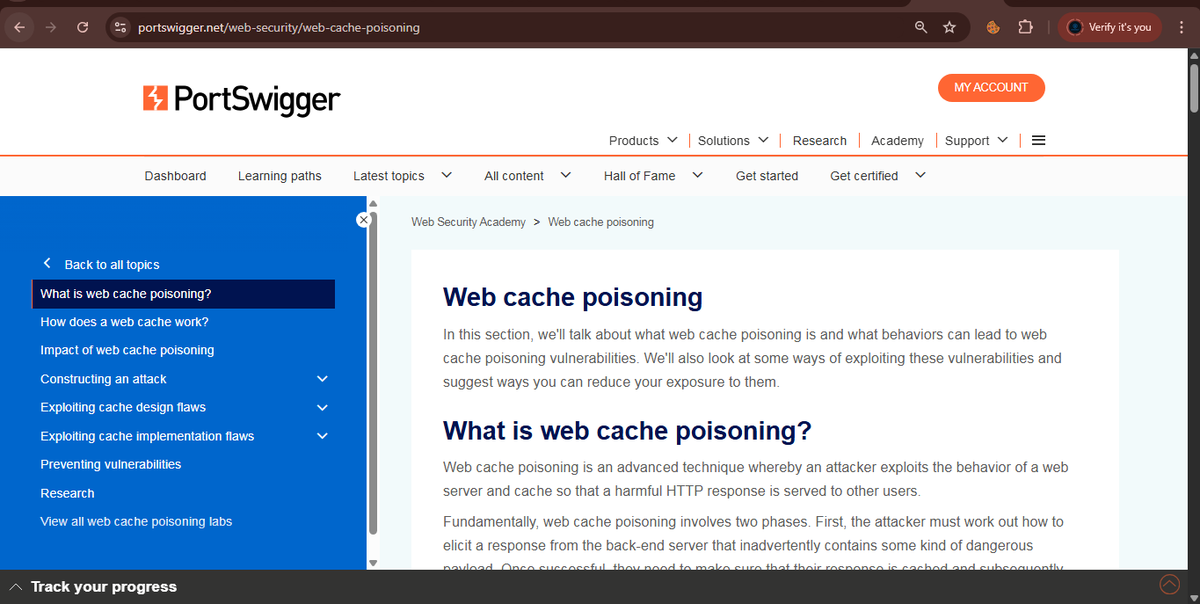Image resolution: width=1200 pixels, height=604 pixels.
Task: Close the sidebar with the X icon
Action: click(364, 220)
